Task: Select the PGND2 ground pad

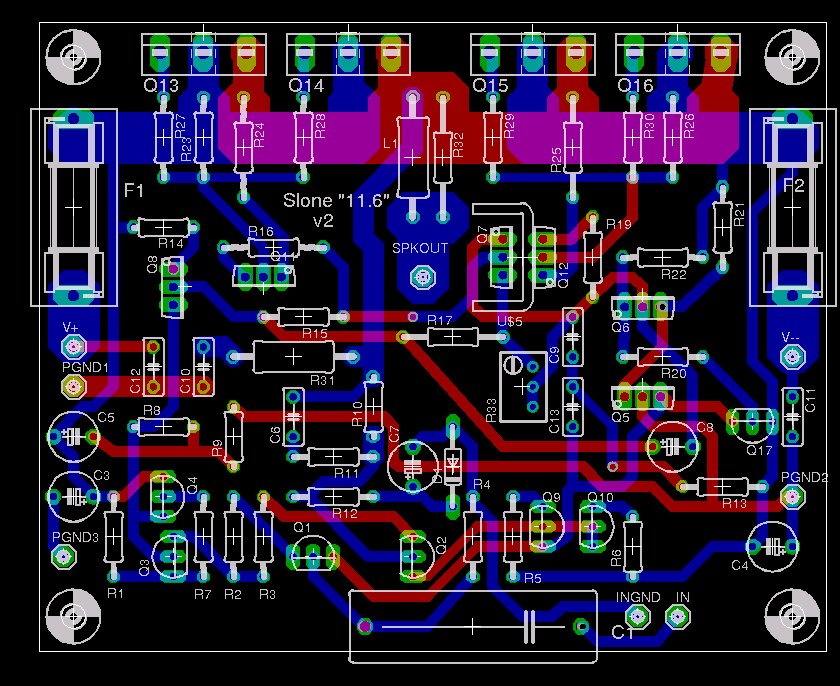Action: (792, 497)
